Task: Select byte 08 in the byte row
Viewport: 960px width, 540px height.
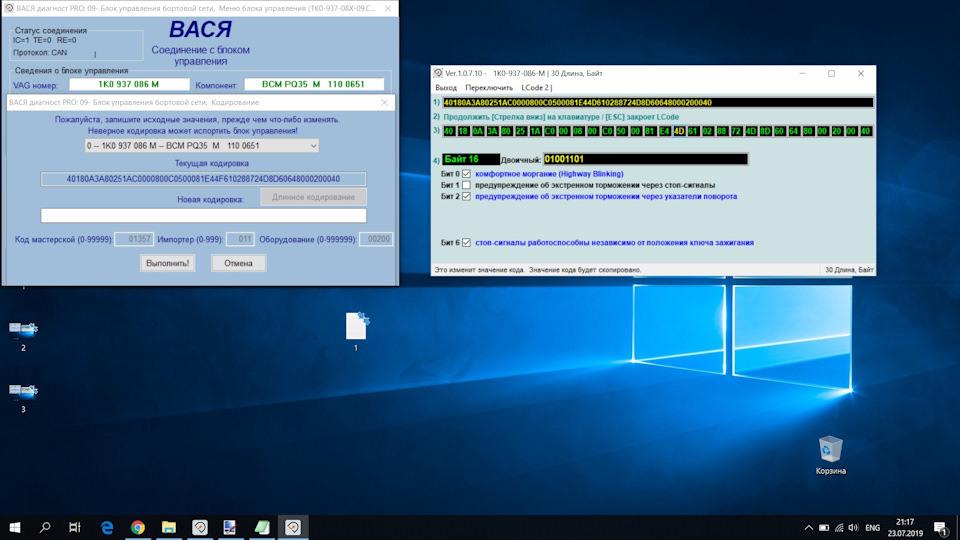Action: [578, 131]
